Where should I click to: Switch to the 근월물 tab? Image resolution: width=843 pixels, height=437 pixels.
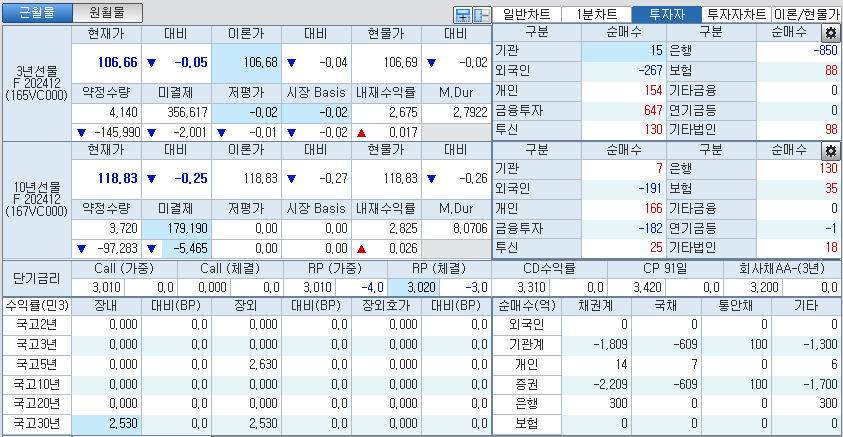pyautogui.click(x=37, y=12)
